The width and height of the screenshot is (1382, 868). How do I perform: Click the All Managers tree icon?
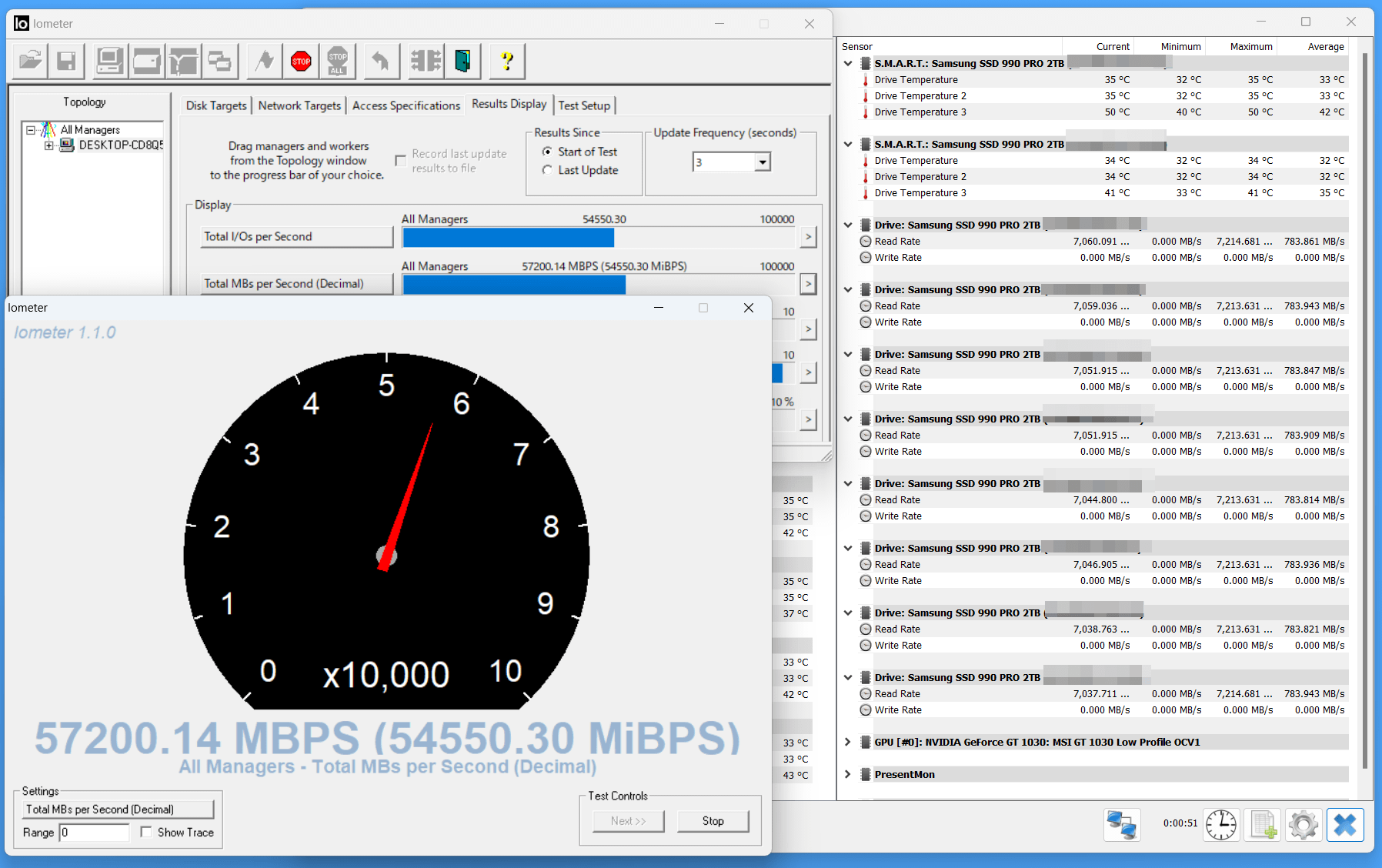click(x=48, y=129)
